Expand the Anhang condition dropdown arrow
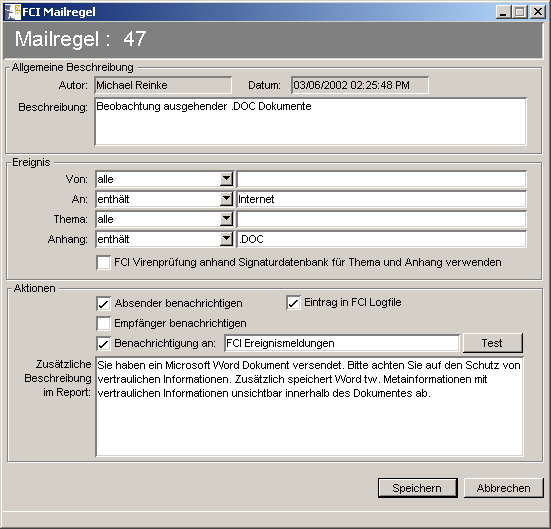Image resolution: width=551 pixels, height=529 pixels. 227,239
